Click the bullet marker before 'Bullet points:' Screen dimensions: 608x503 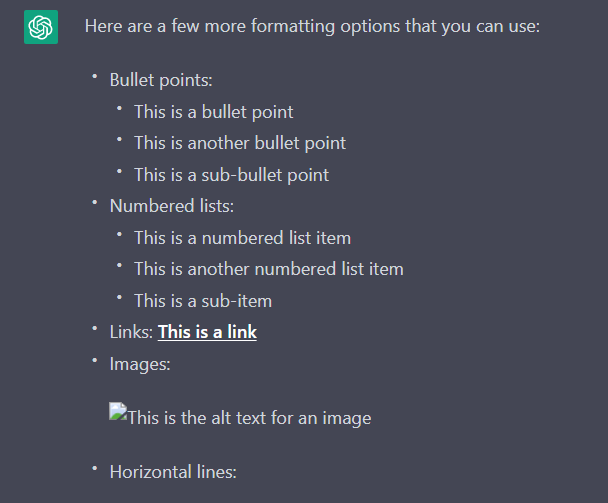click(95, 76)
